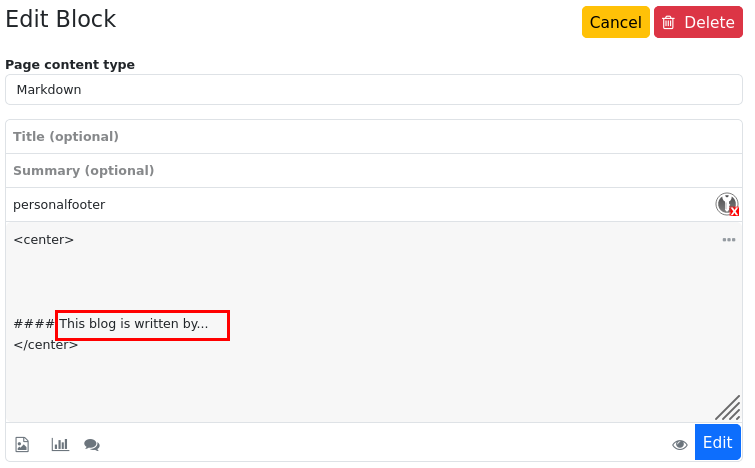Open the three-dots menu in the editor

(729, 240)
